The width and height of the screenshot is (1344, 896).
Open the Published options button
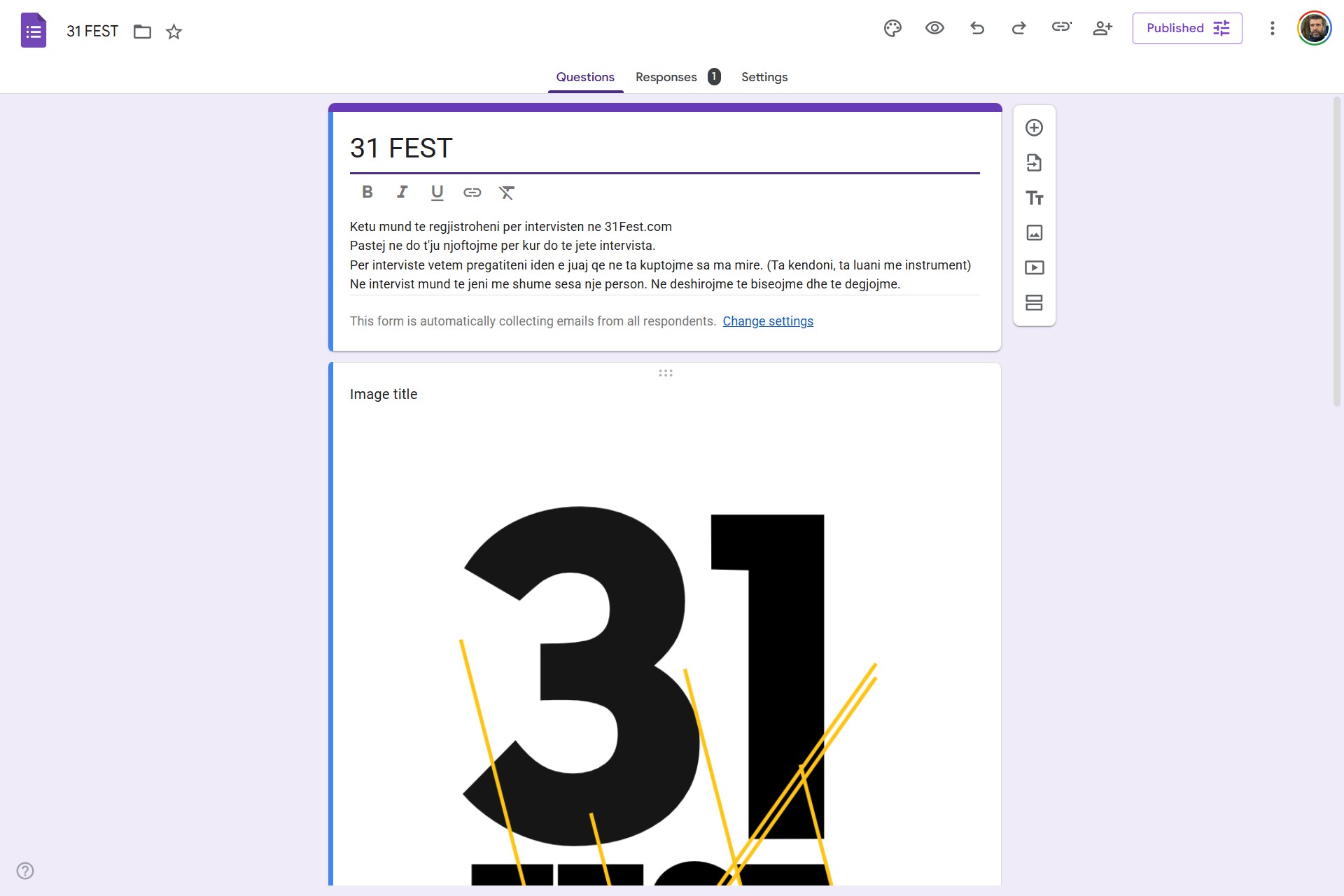(x=1186, y=29)
